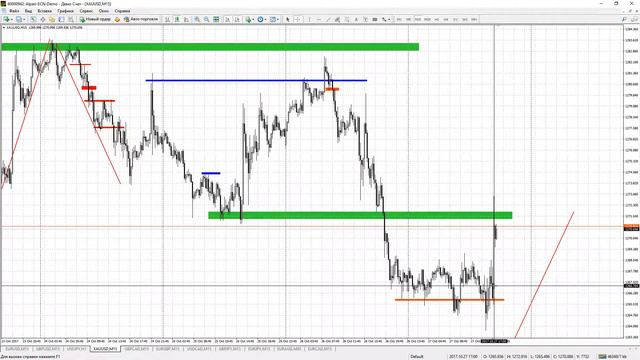Viewport: 640px width, 360px height.
Task: Select the Vertical Line drawing tool
Action: [x=310, y=19]
